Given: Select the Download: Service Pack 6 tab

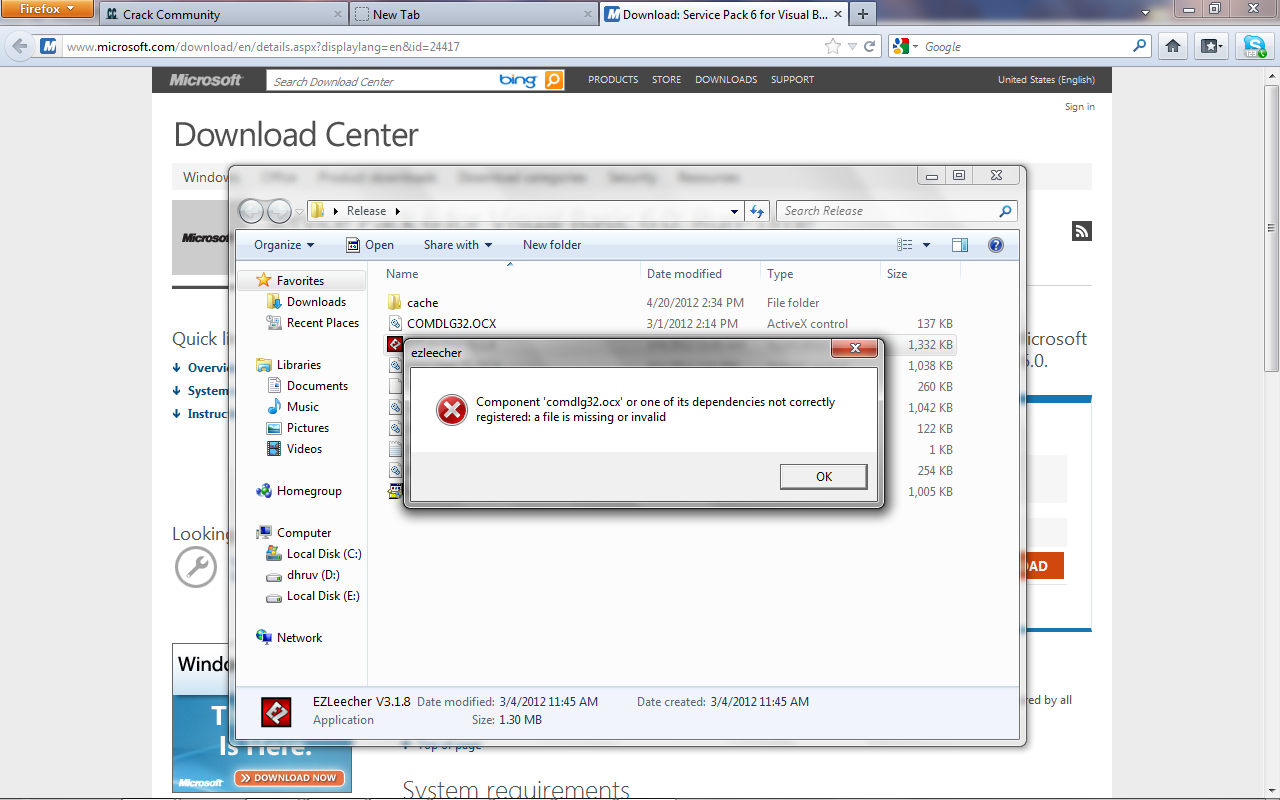Looking at the screenshot, I should (724, 14).
